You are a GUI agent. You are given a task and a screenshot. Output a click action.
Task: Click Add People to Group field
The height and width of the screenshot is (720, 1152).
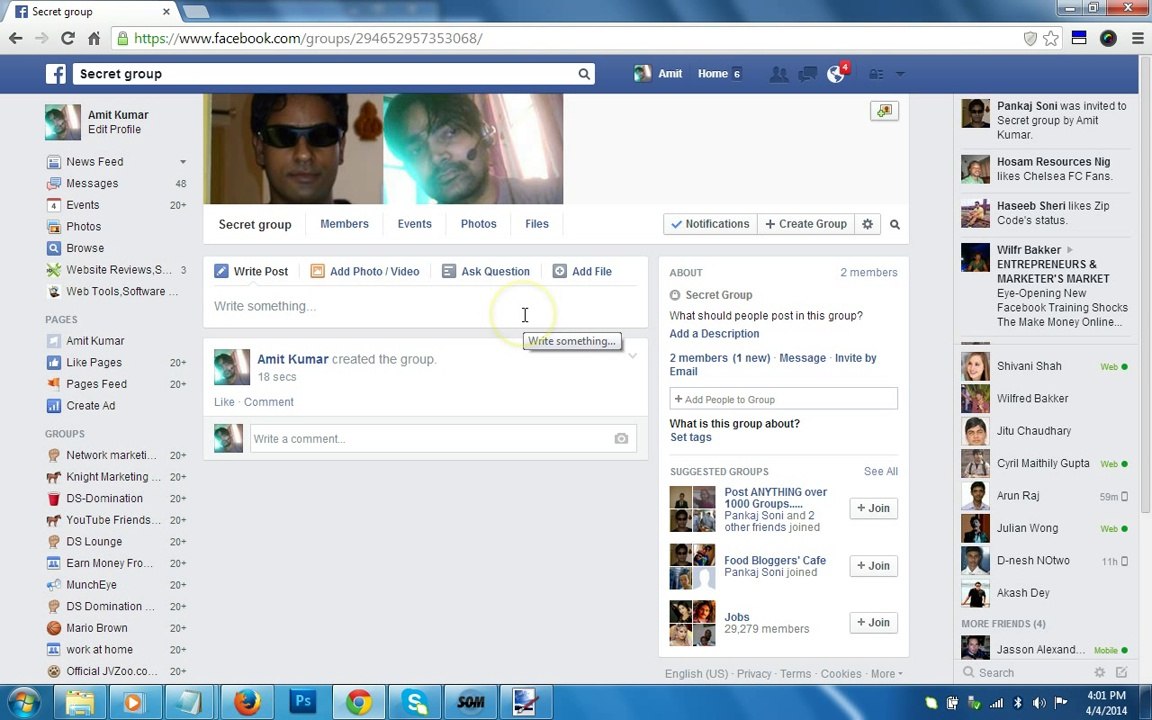(x=783, y=399)
